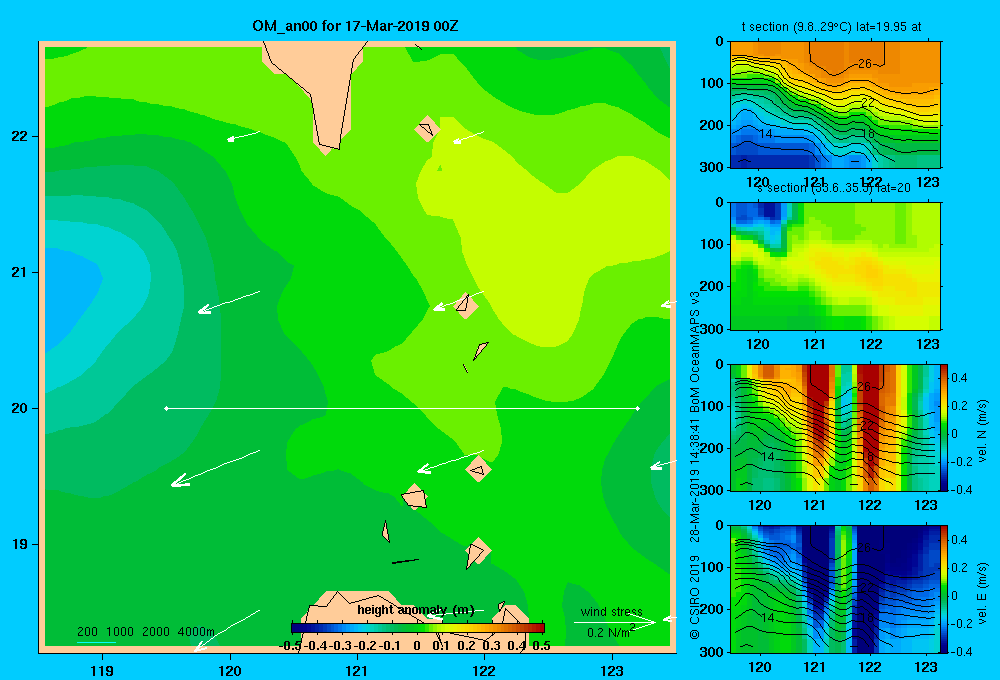The image size is (1000, 680).
Task: Click the 300 depth label on the salinity section
Action: [x=712, y=329]
